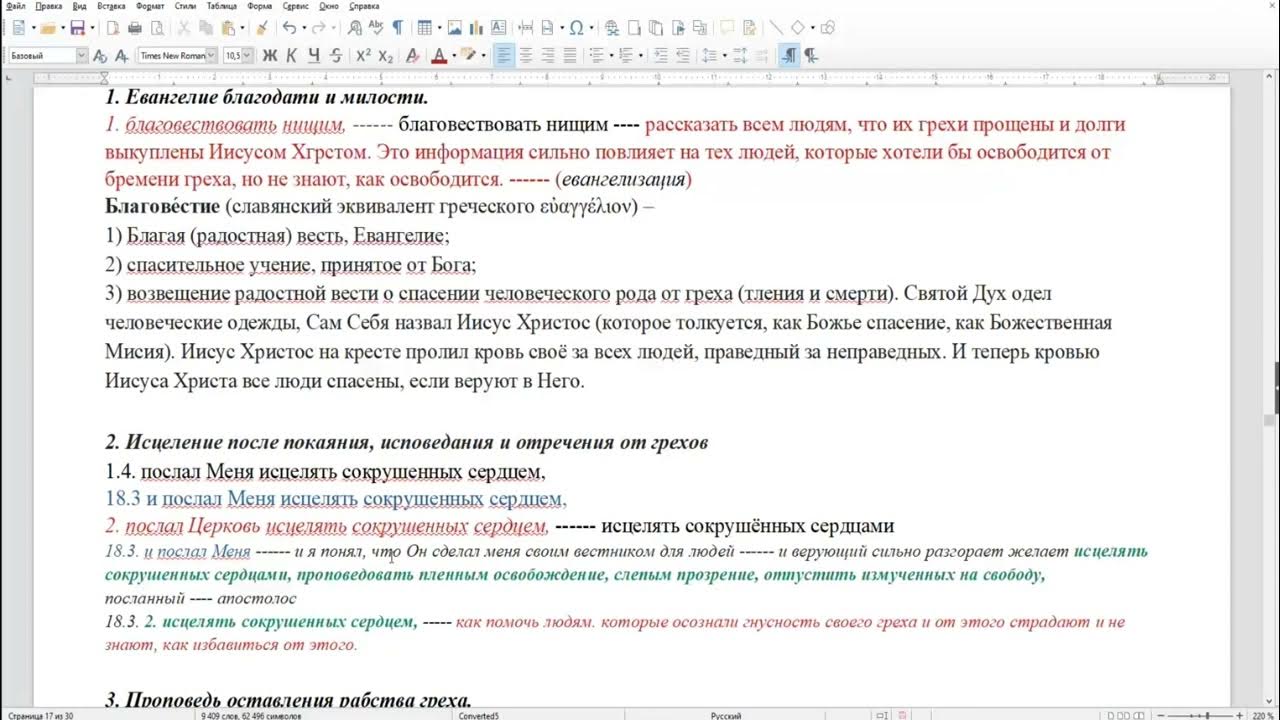Image resolution: width=1280 pixels, height=720 pixels.
Task: Click the New Style from Selection icon
Action: pyautogui.click(x=122, y=56)
